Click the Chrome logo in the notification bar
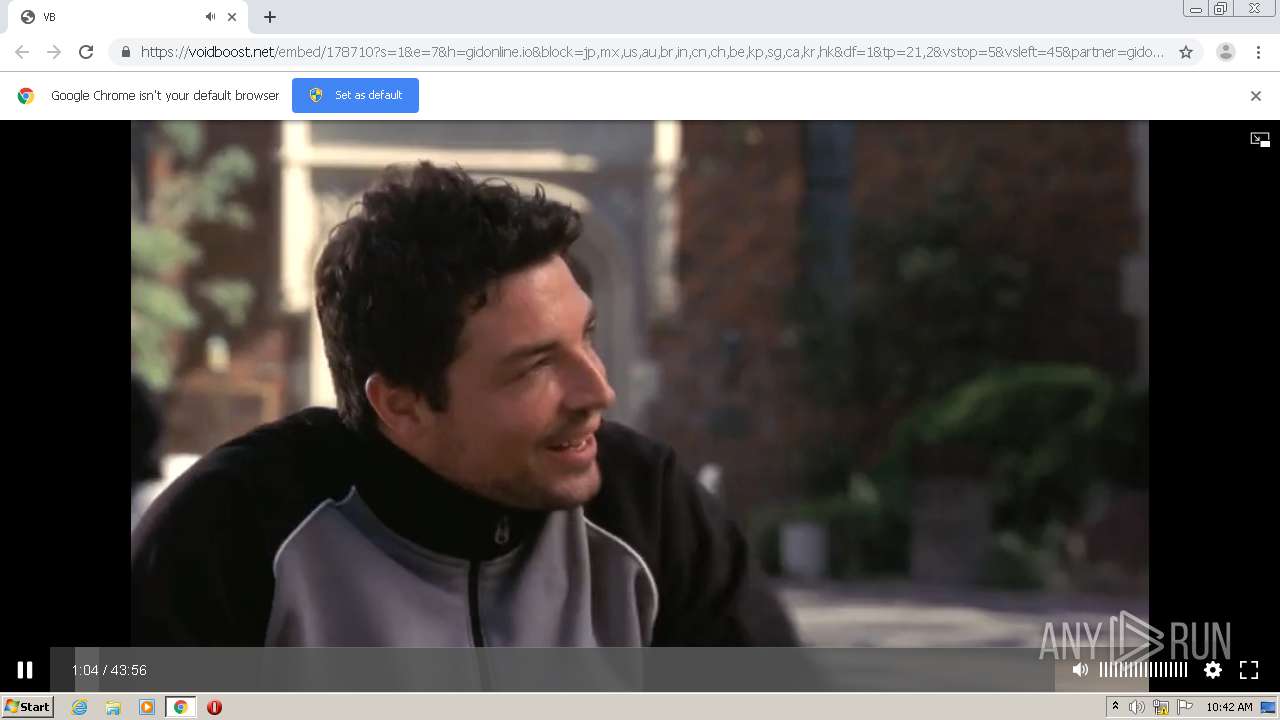Screen dimensions: 1280x720 26,96
